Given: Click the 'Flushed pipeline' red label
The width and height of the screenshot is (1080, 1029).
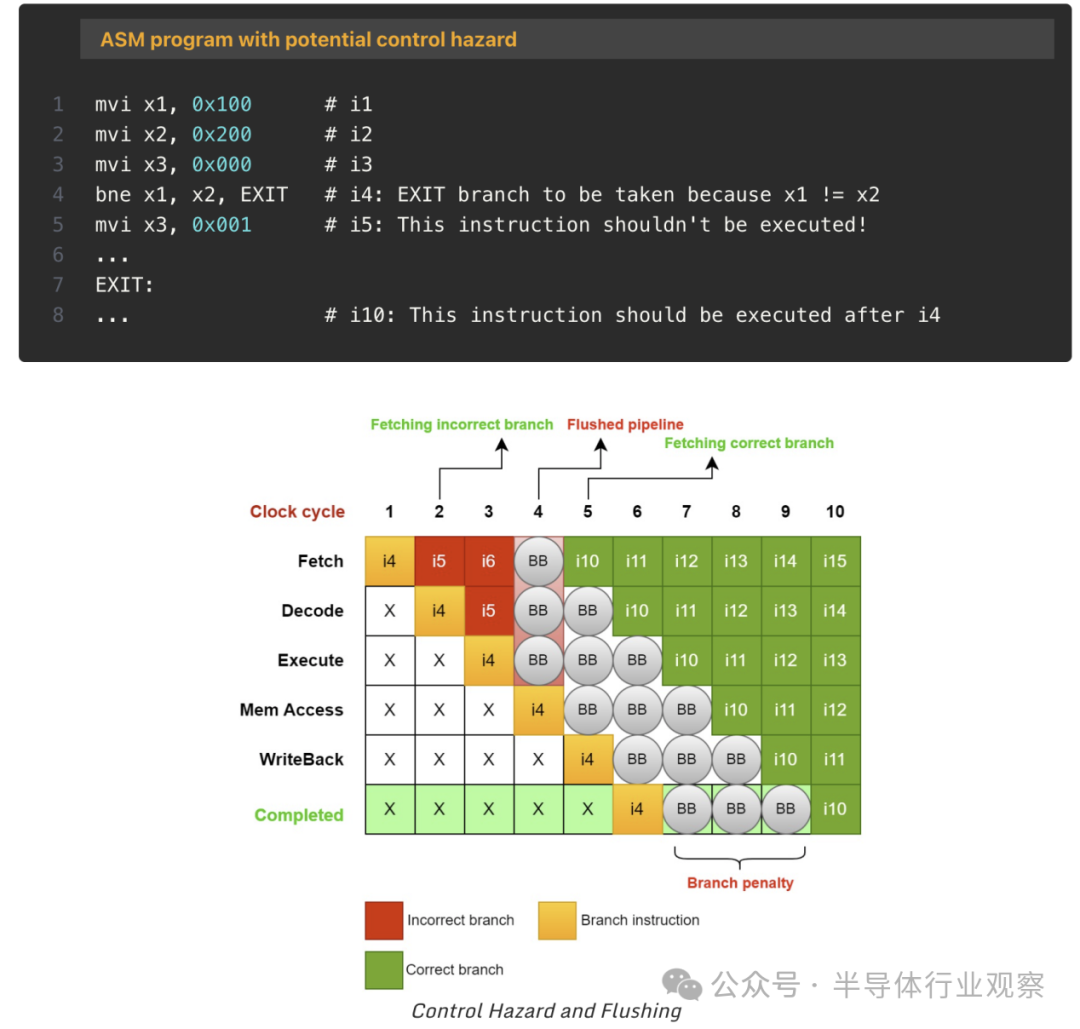Looking at the screenshot, I should click(x=625, y=424).
